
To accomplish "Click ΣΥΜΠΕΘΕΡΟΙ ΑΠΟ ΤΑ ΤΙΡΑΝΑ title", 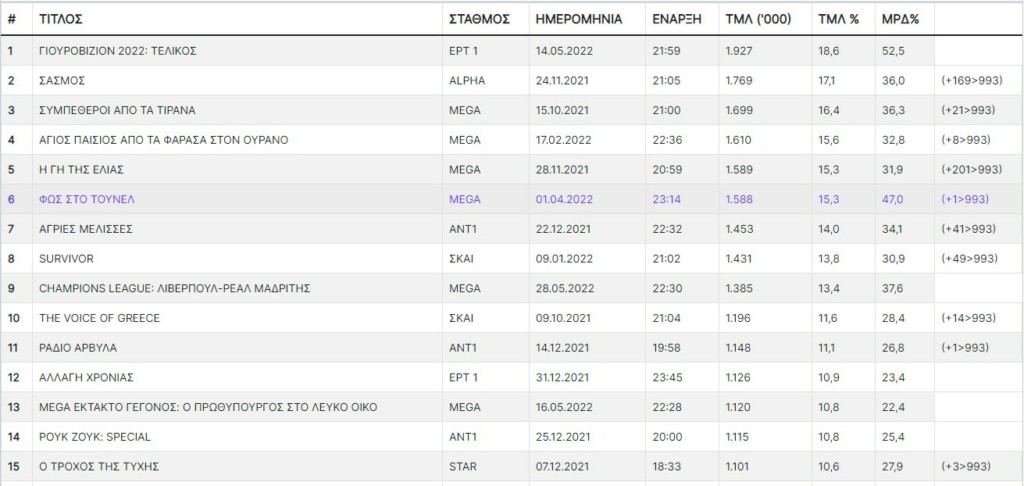I will pyautogui.click(x=117, y=110).
